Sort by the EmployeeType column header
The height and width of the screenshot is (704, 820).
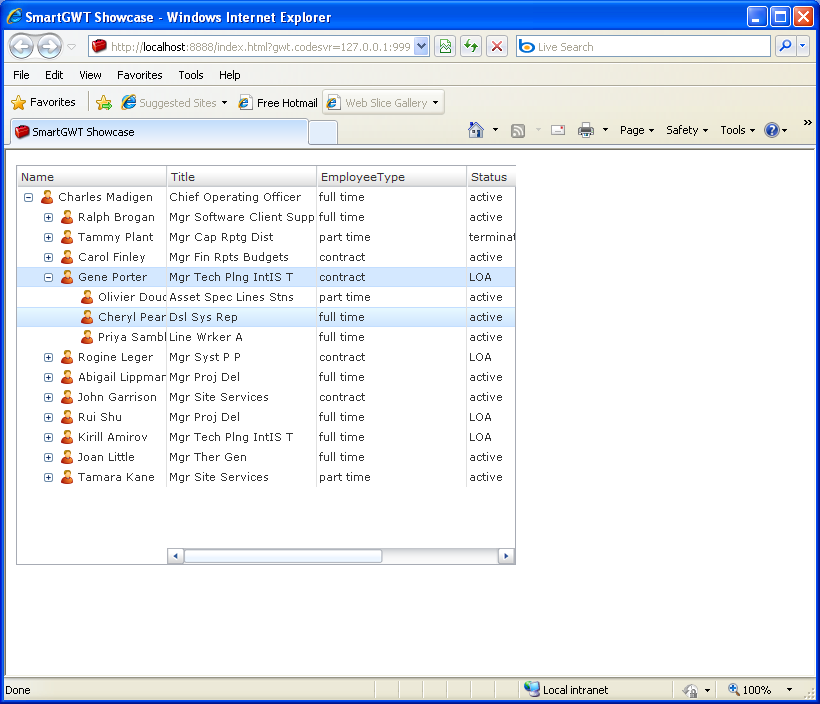click(x=391, y=177)
